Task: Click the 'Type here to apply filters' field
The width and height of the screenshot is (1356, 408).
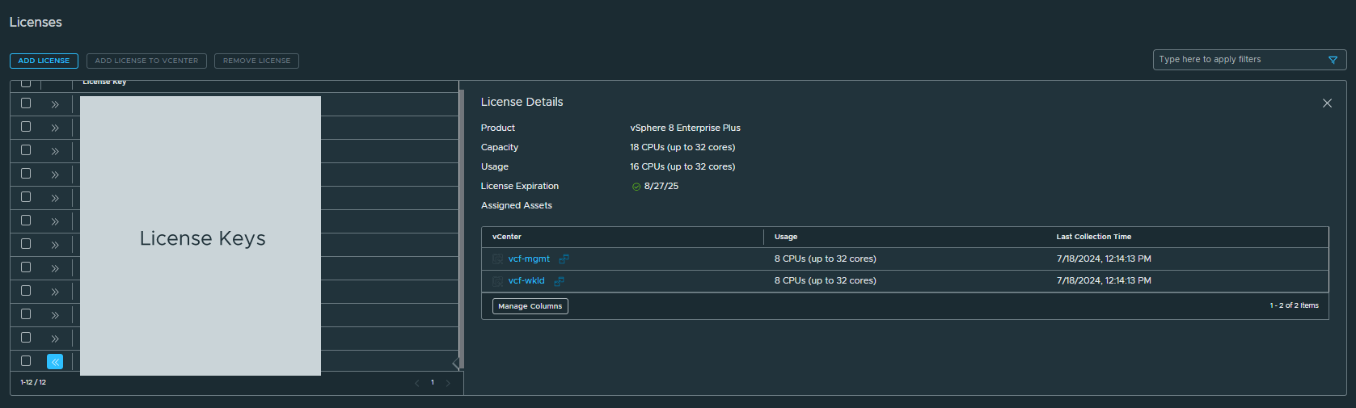Action: [x=1238, y=60]
